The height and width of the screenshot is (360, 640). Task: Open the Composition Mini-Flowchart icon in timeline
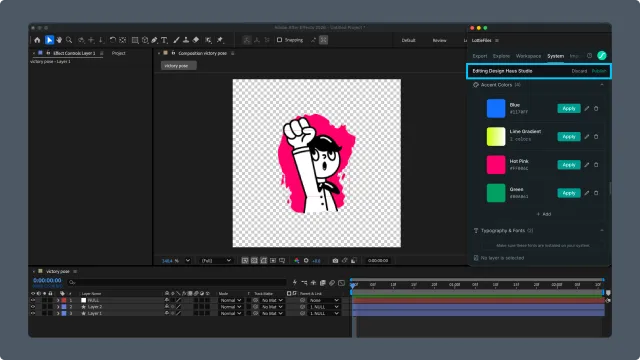point(304,282)
